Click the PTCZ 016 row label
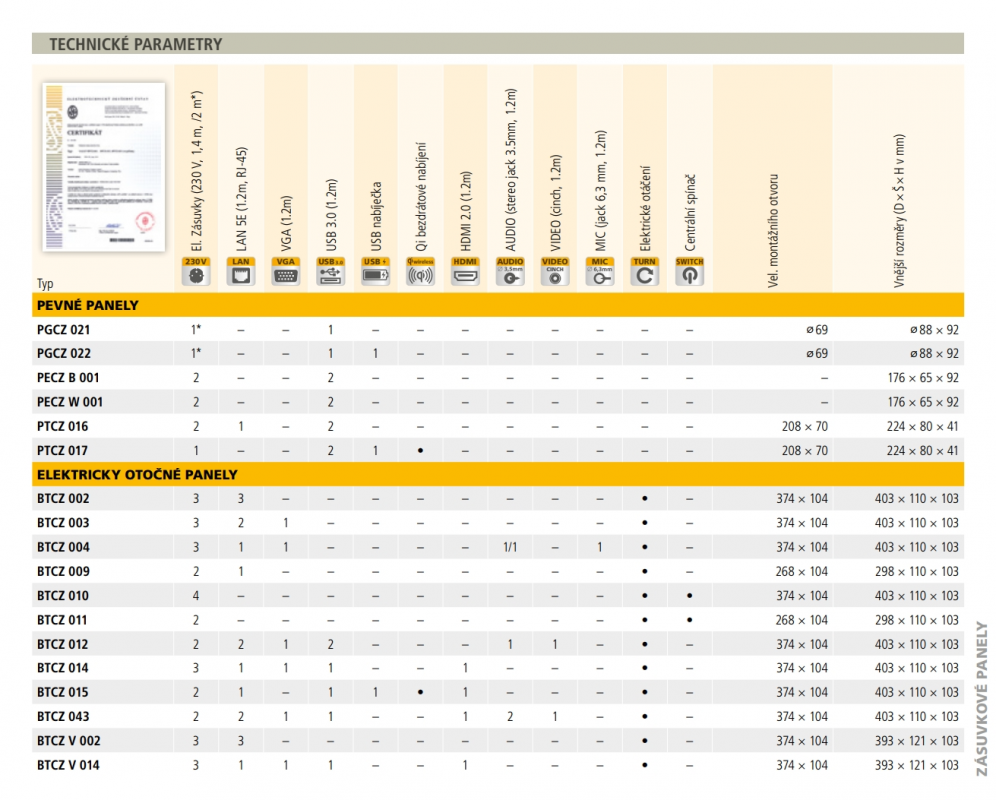The height and width of the screenshot is (800, 996). point(63,426)
